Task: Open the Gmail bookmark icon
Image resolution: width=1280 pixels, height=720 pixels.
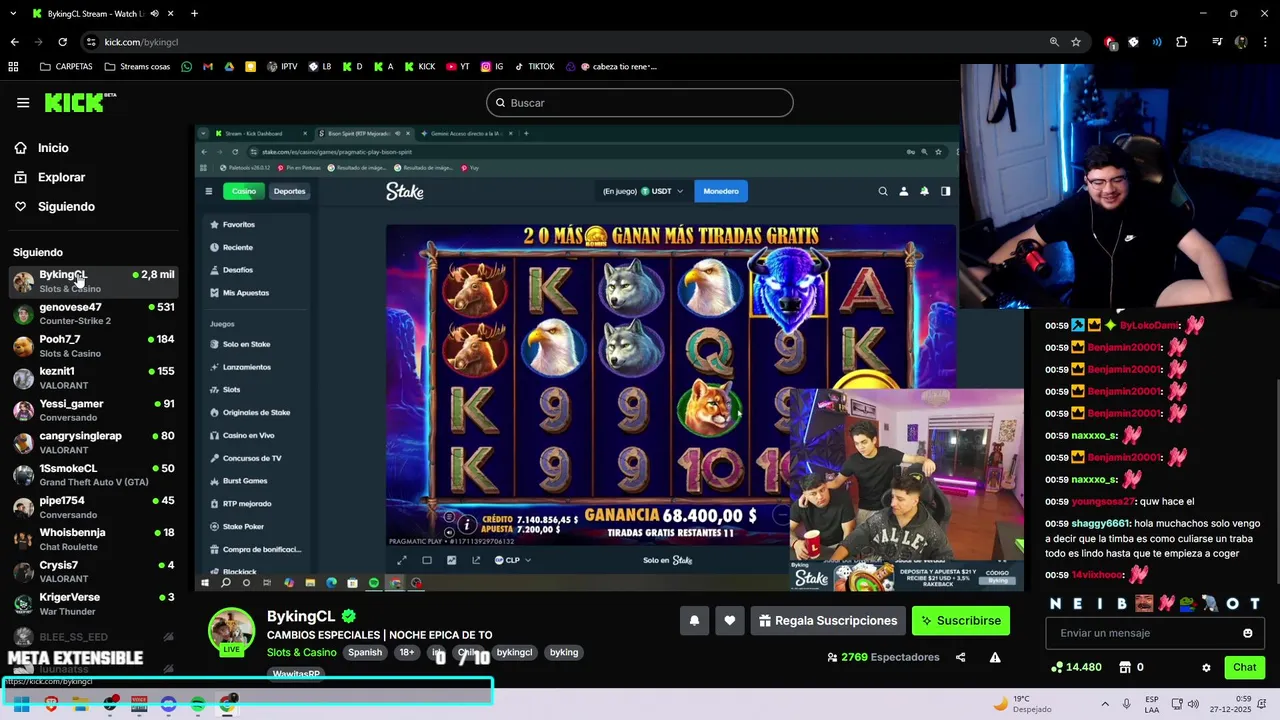Action: pos(208,67)
